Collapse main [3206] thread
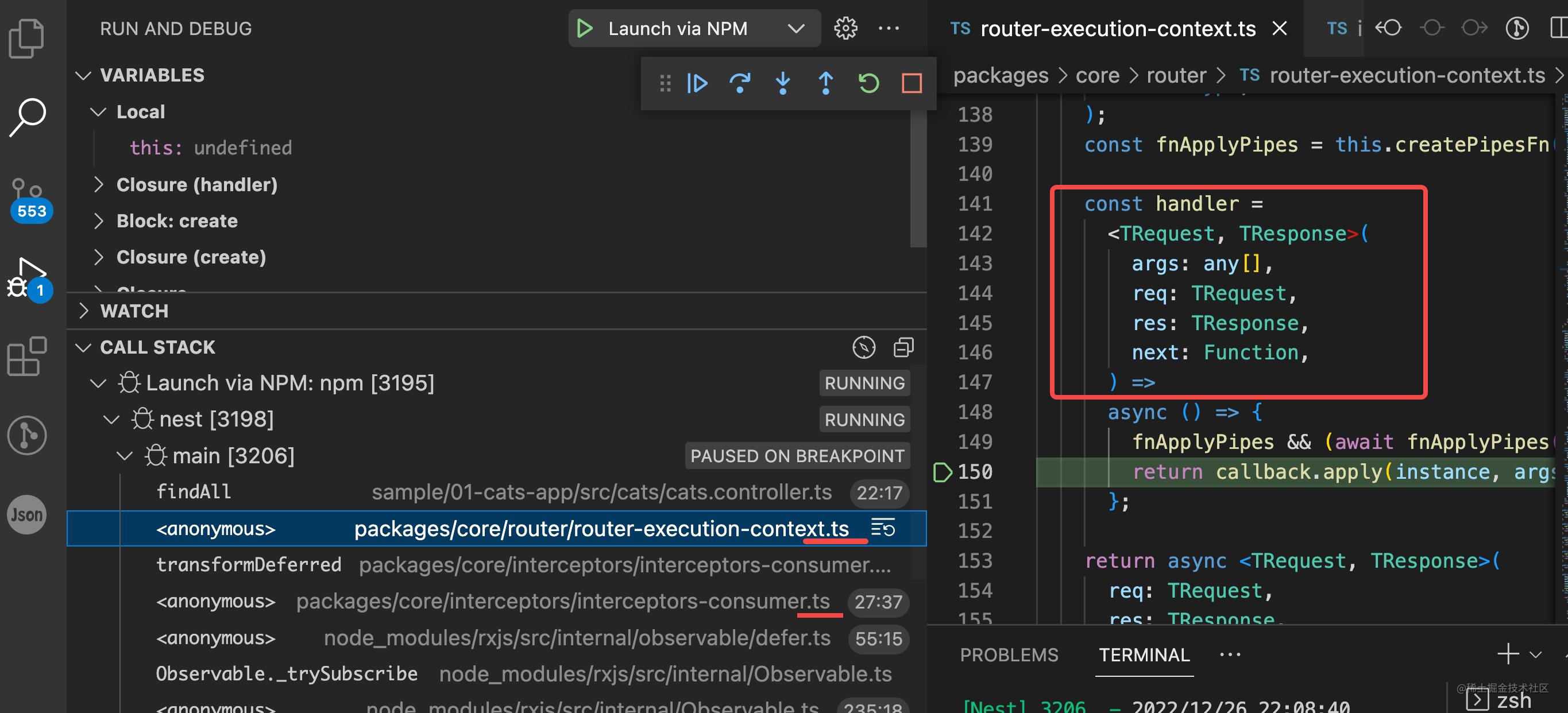 coord(125,456)
